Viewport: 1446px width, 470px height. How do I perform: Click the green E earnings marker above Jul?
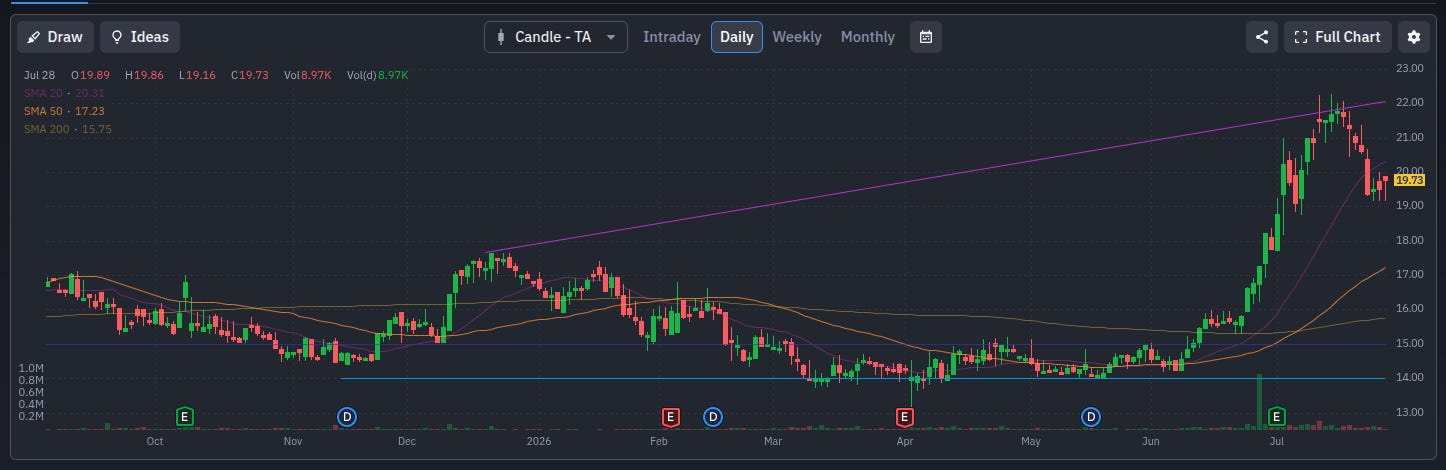pos(1276,415)
